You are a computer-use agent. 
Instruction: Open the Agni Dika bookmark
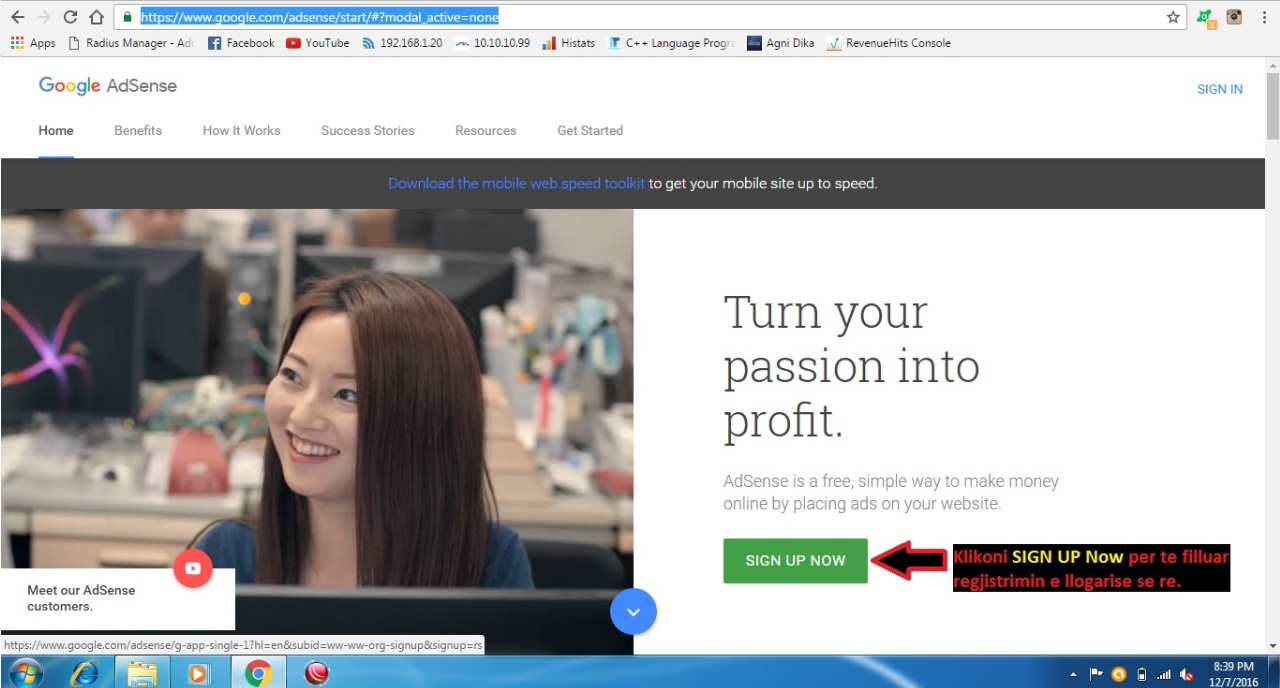click(781, 43)
